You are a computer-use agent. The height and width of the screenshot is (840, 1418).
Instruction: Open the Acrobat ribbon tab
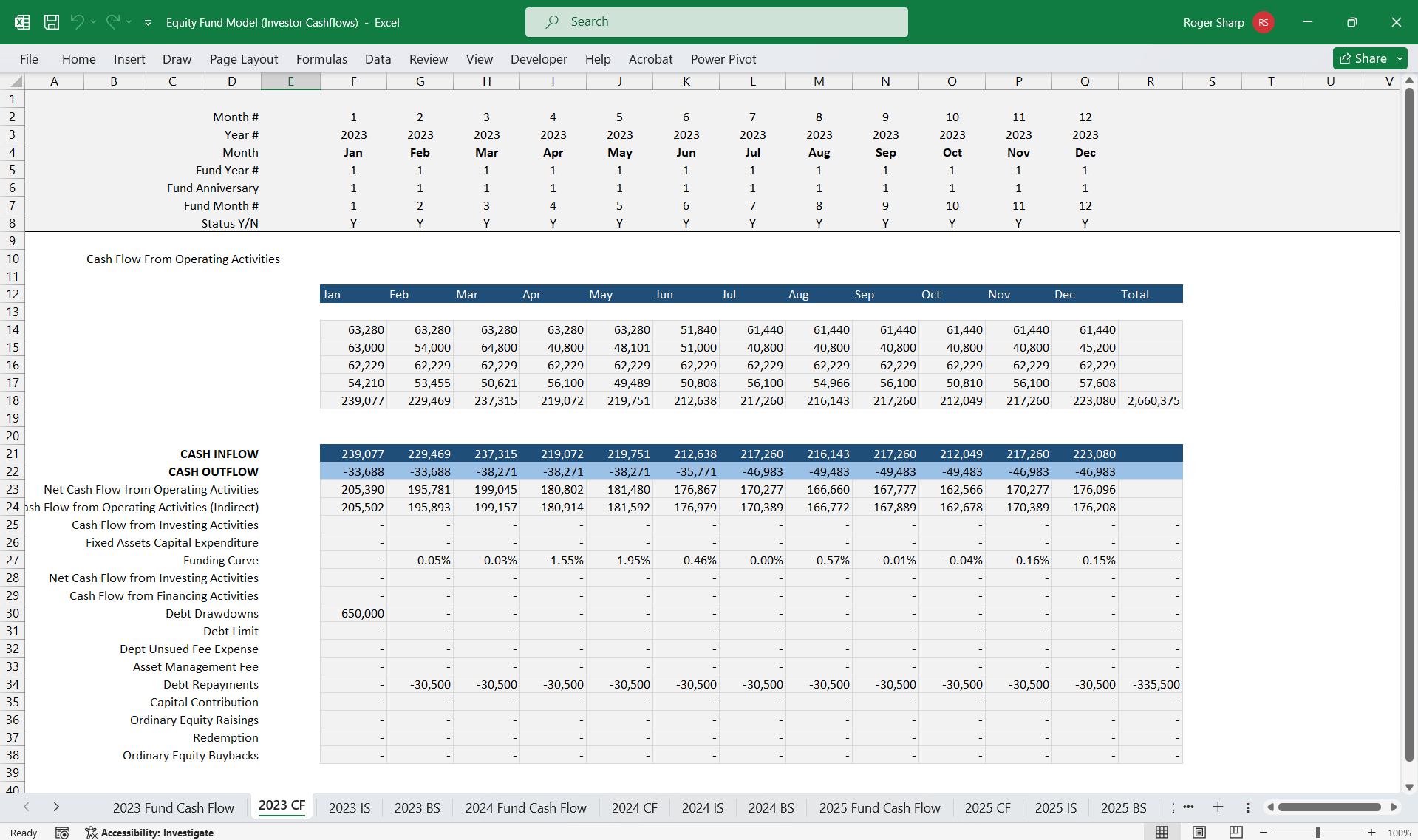point(650,59)
